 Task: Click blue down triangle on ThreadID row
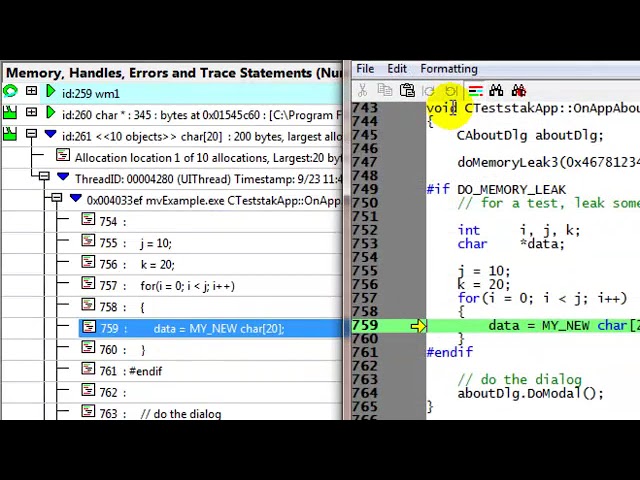point(63,177)
